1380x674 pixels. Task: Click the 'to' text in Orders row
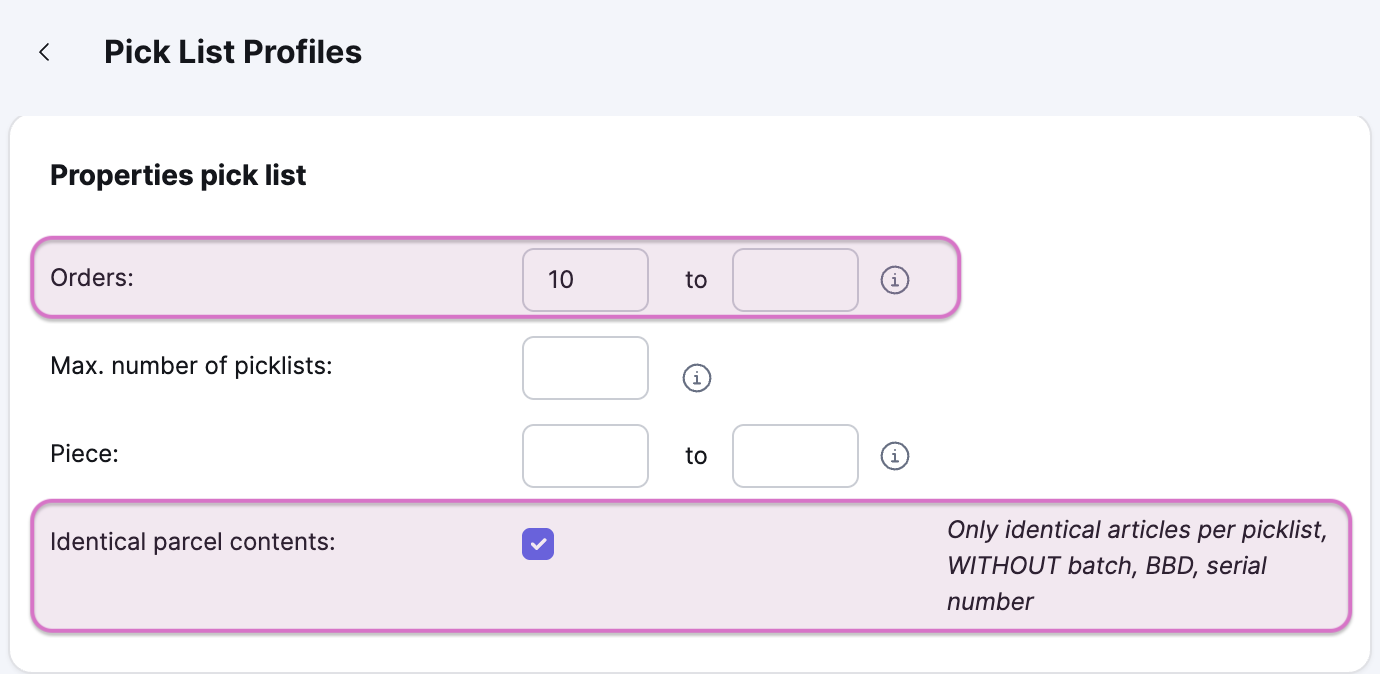(696, 280)
